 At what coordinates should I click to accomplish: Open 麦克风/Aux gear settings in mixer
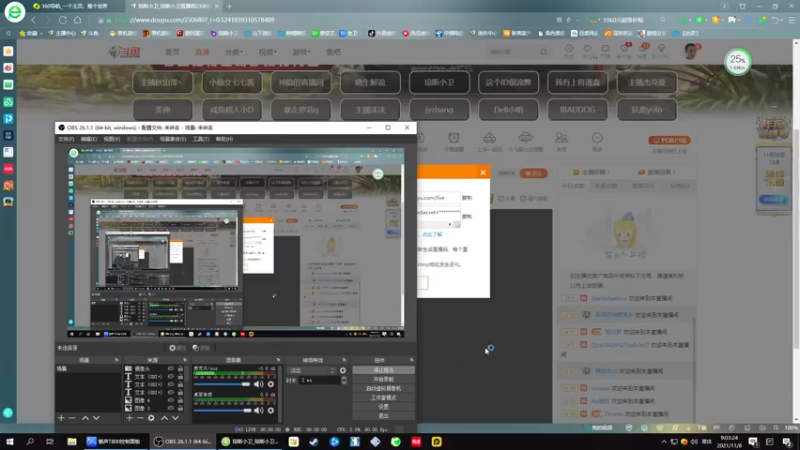(271, 384)
